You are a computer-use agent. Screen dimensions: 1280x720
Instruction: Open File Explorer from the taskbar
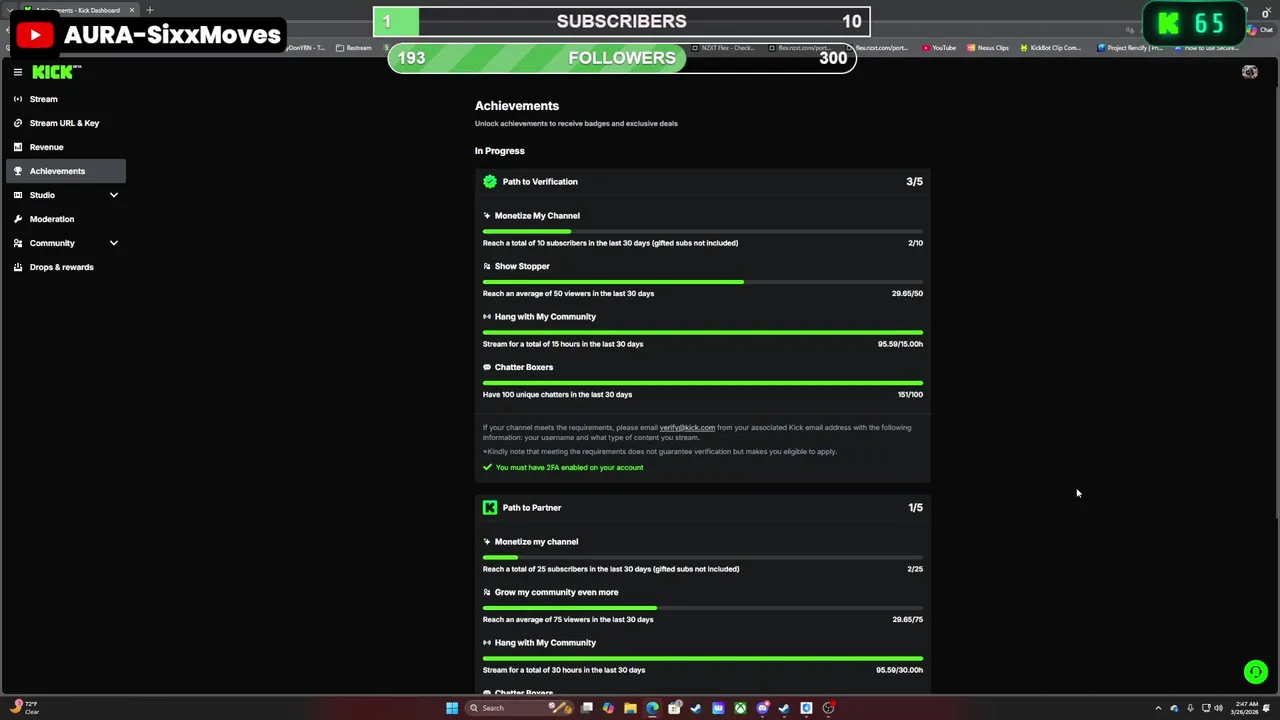(630, 708)
